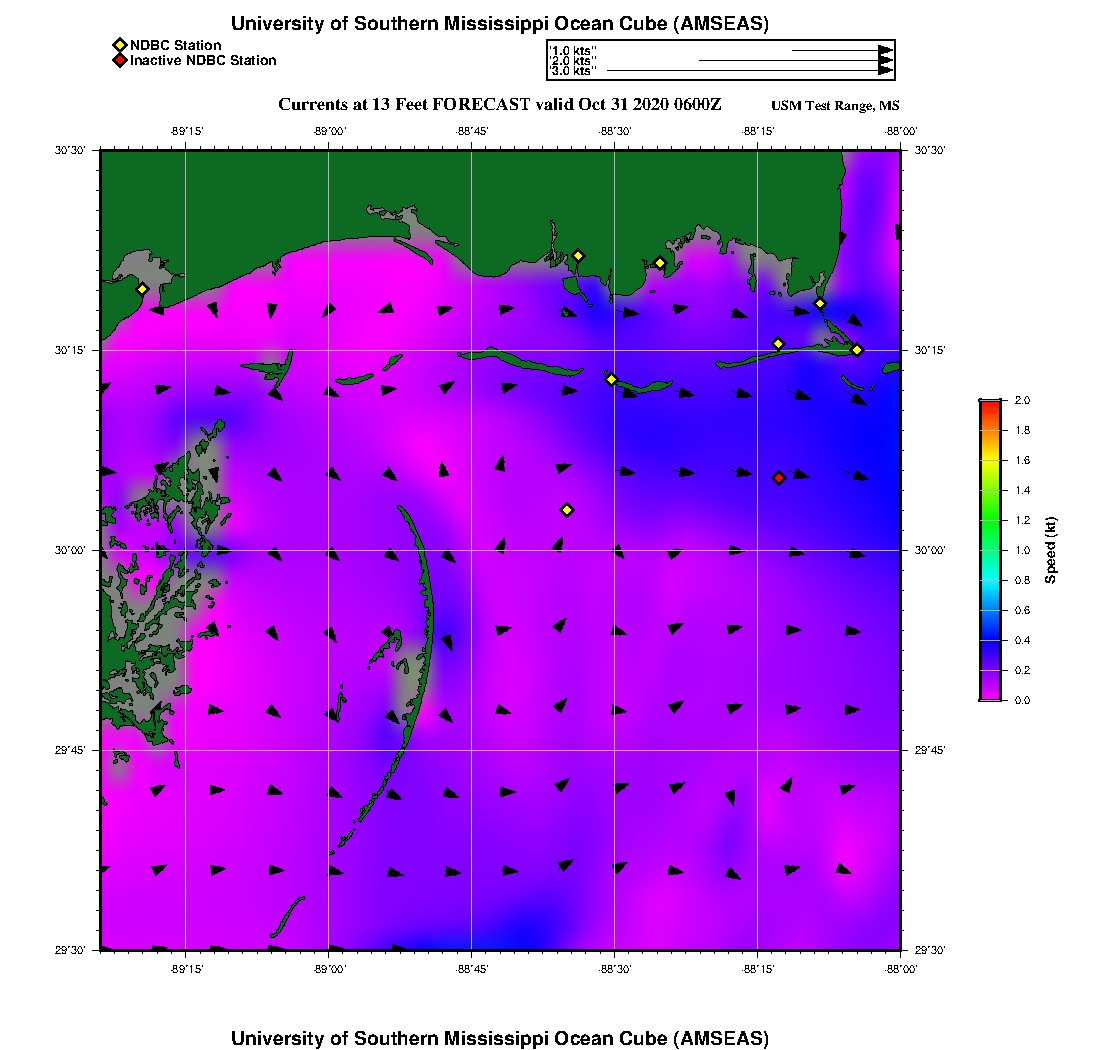Click the 'USM Test Range, MS' label
The image size is (1100, 1050).
[x=835, y=106]
